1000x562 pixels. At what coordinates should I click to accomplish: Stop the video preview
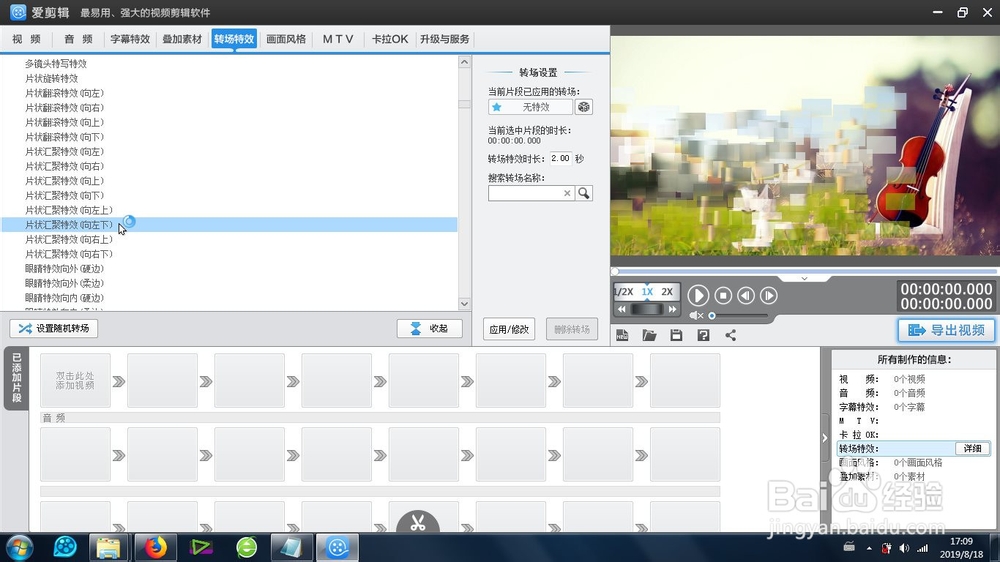click(723, 295)
